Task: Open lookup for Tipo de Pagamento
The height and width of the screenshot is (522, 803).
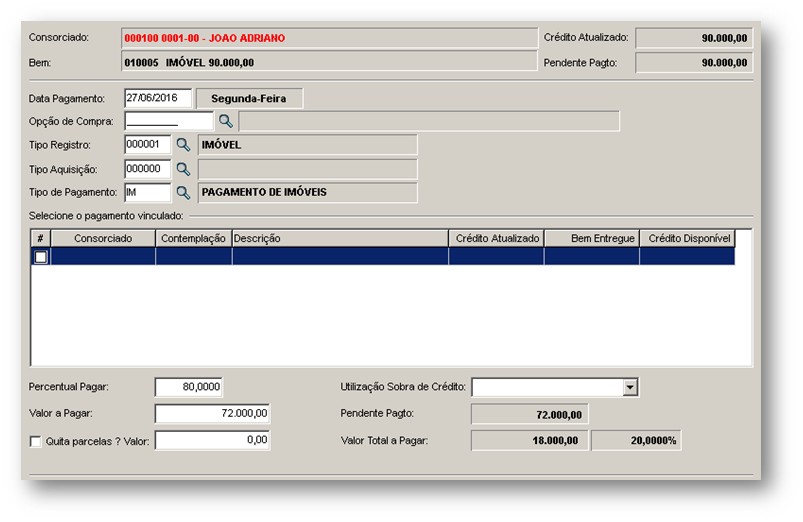Action: click(x=183, y=192)
